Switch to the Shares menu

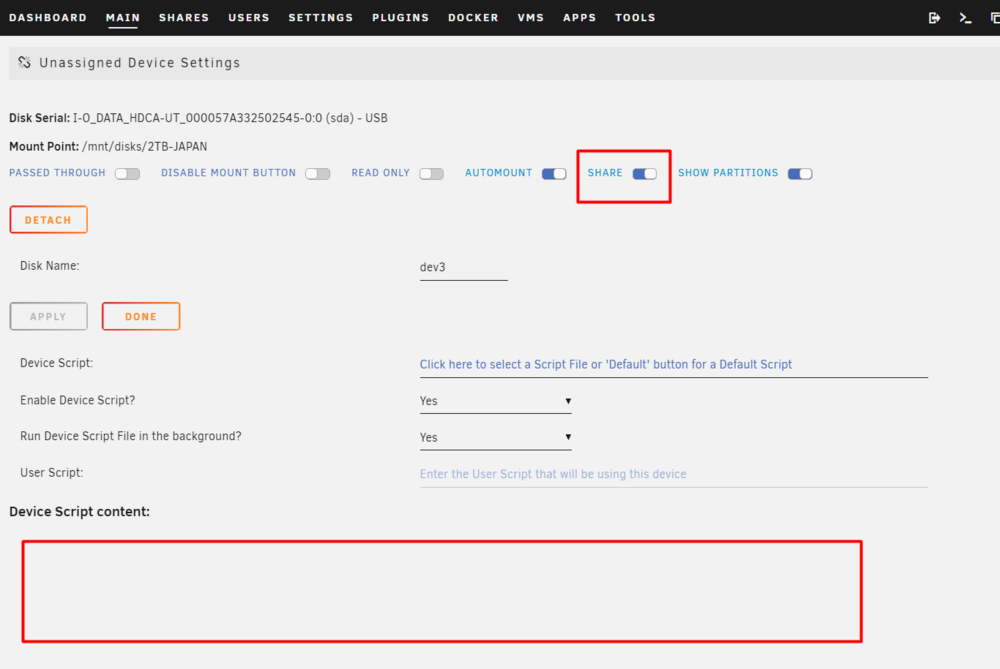(184, 18)
